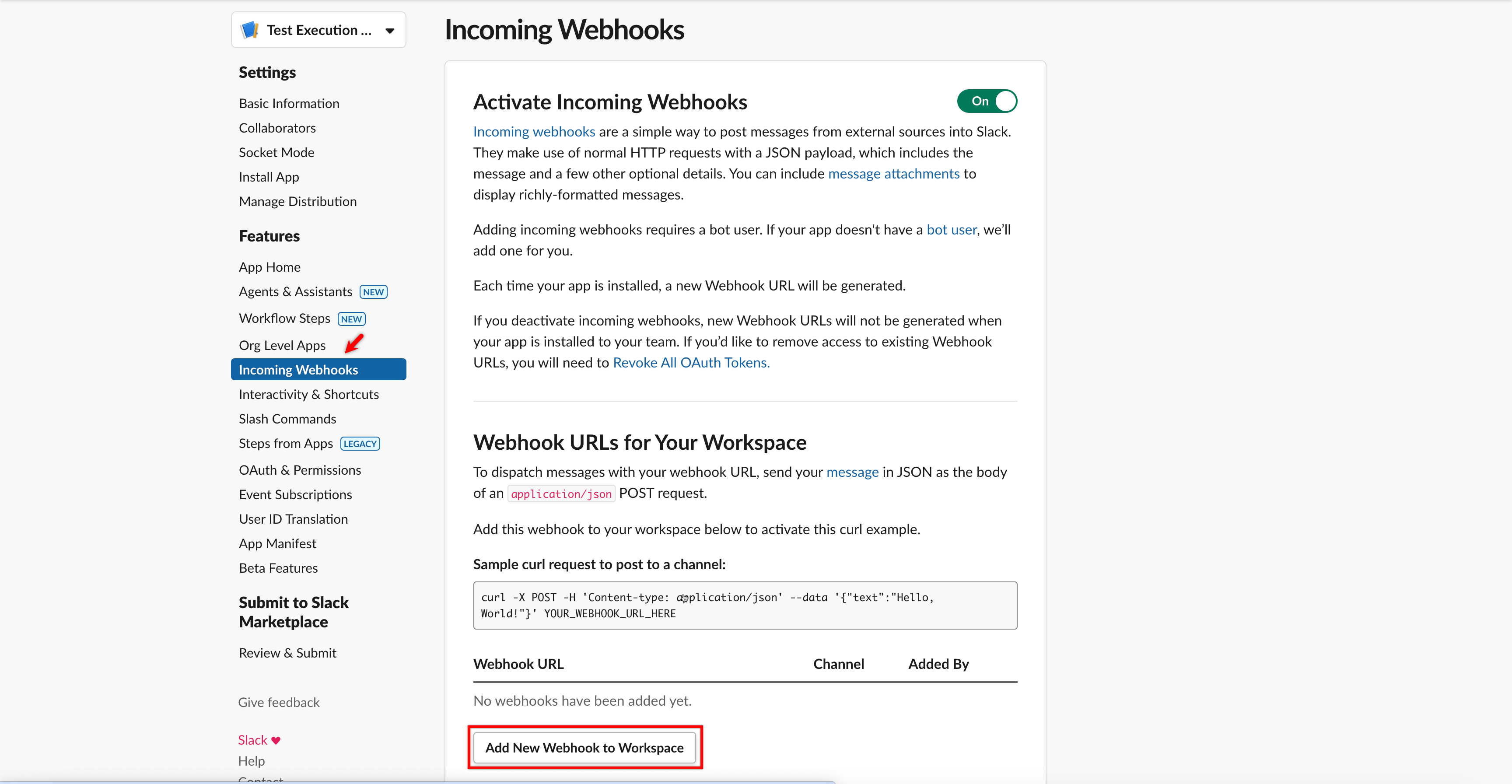
Task: Disable the Activate Incoming Webhooks toggle
Action: click(x=987, y=100)
